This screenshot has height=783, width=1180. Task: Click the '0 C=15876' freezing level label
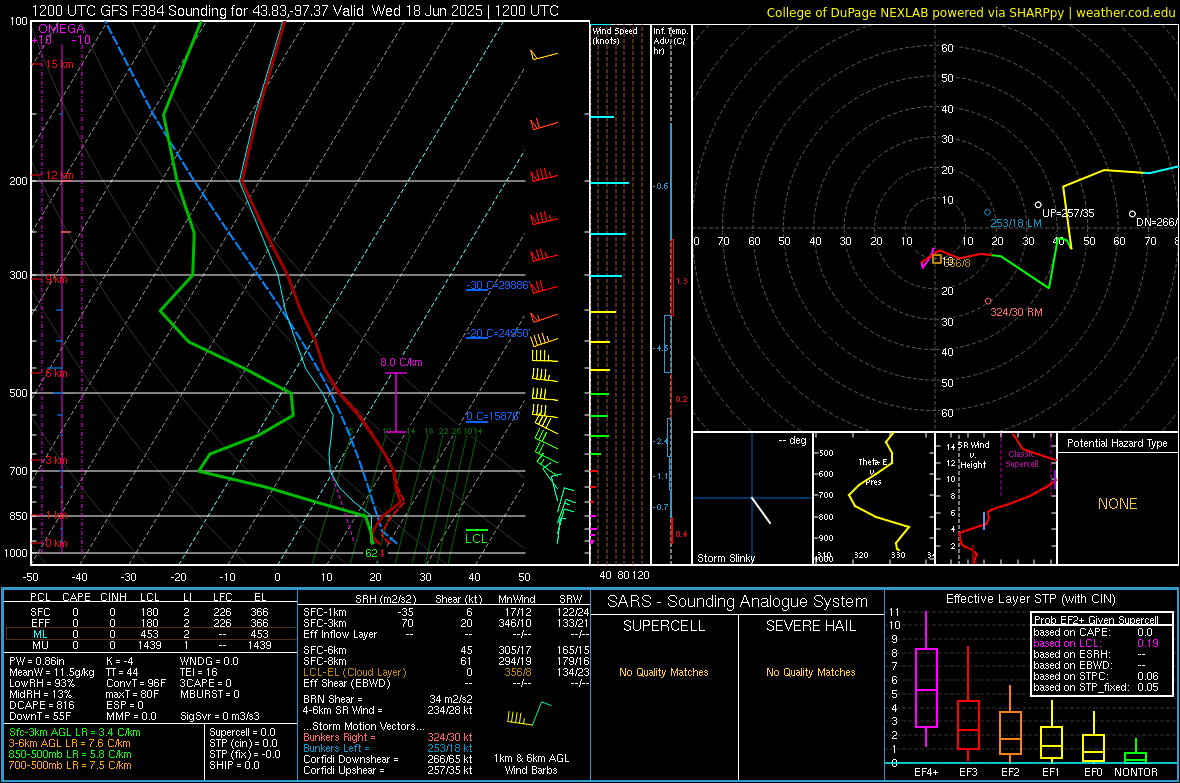pos(492,416)
